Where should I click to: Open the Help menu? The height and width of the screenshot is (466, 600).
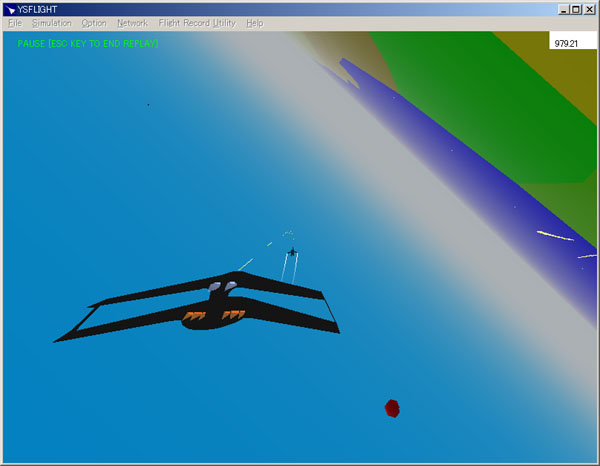pos(255,23)
